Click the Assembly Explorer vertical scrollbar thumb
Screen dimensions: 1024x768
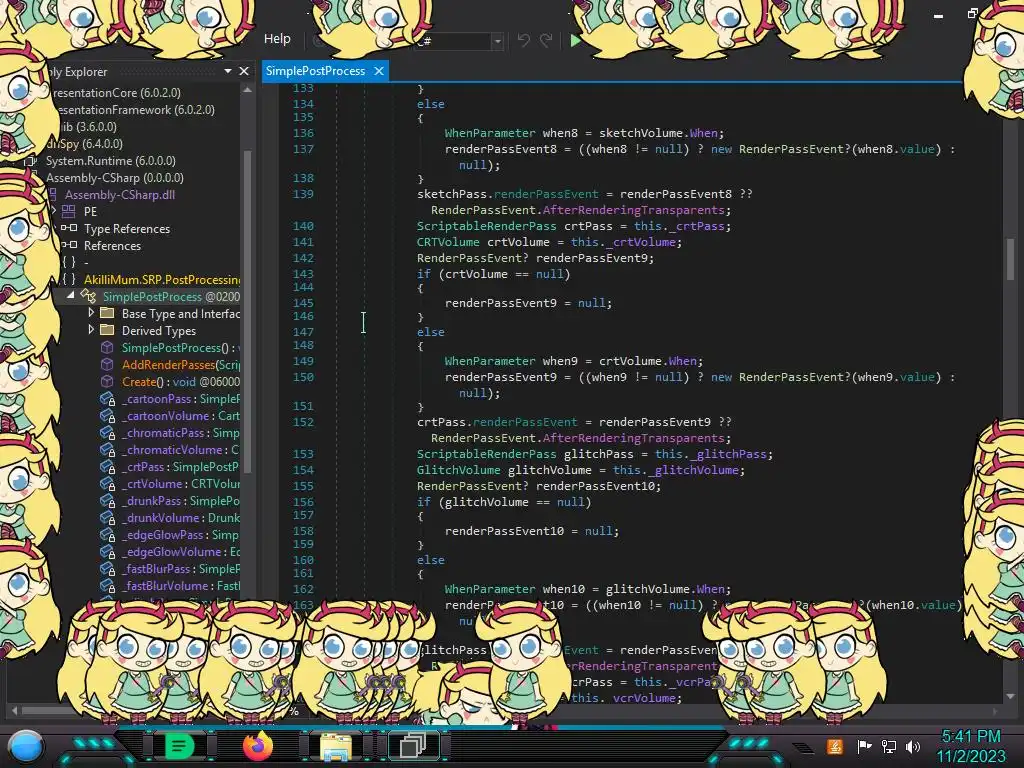pos(248,312)
